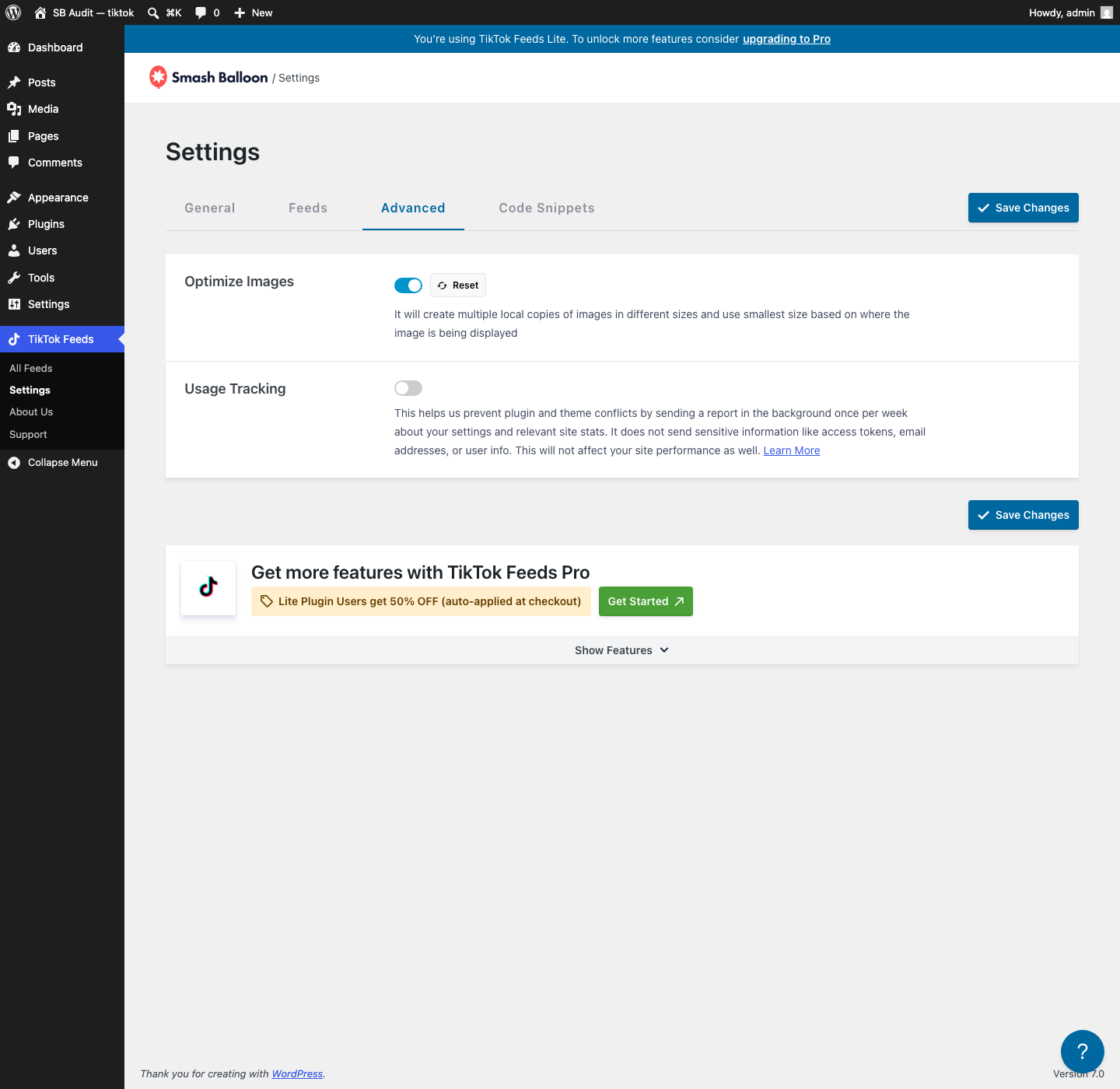Click the Appearance paintbrush icon
This screenshot has height=1089, width=1120.
(x=14, y=198)
